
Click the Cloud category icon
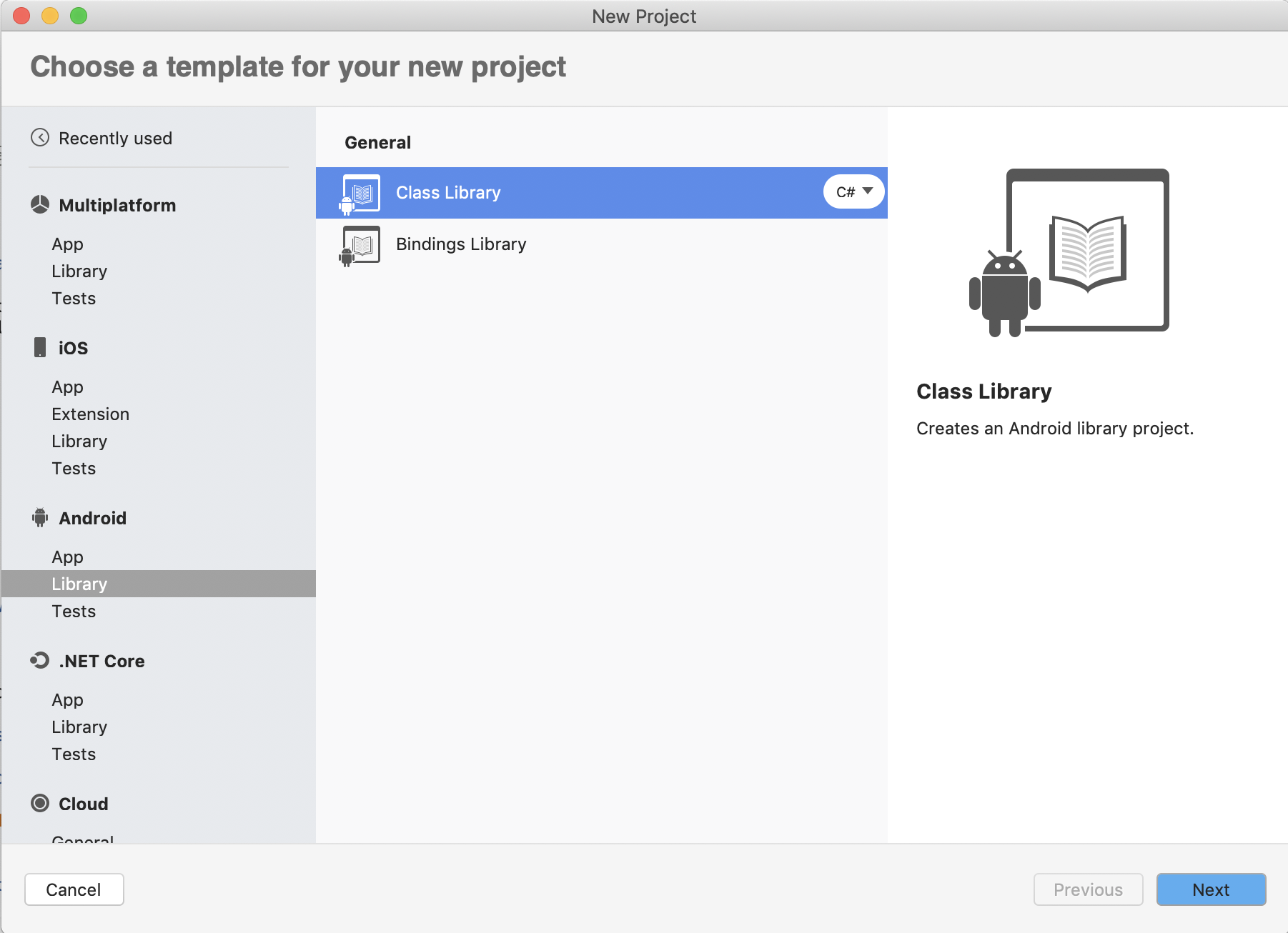40,803
